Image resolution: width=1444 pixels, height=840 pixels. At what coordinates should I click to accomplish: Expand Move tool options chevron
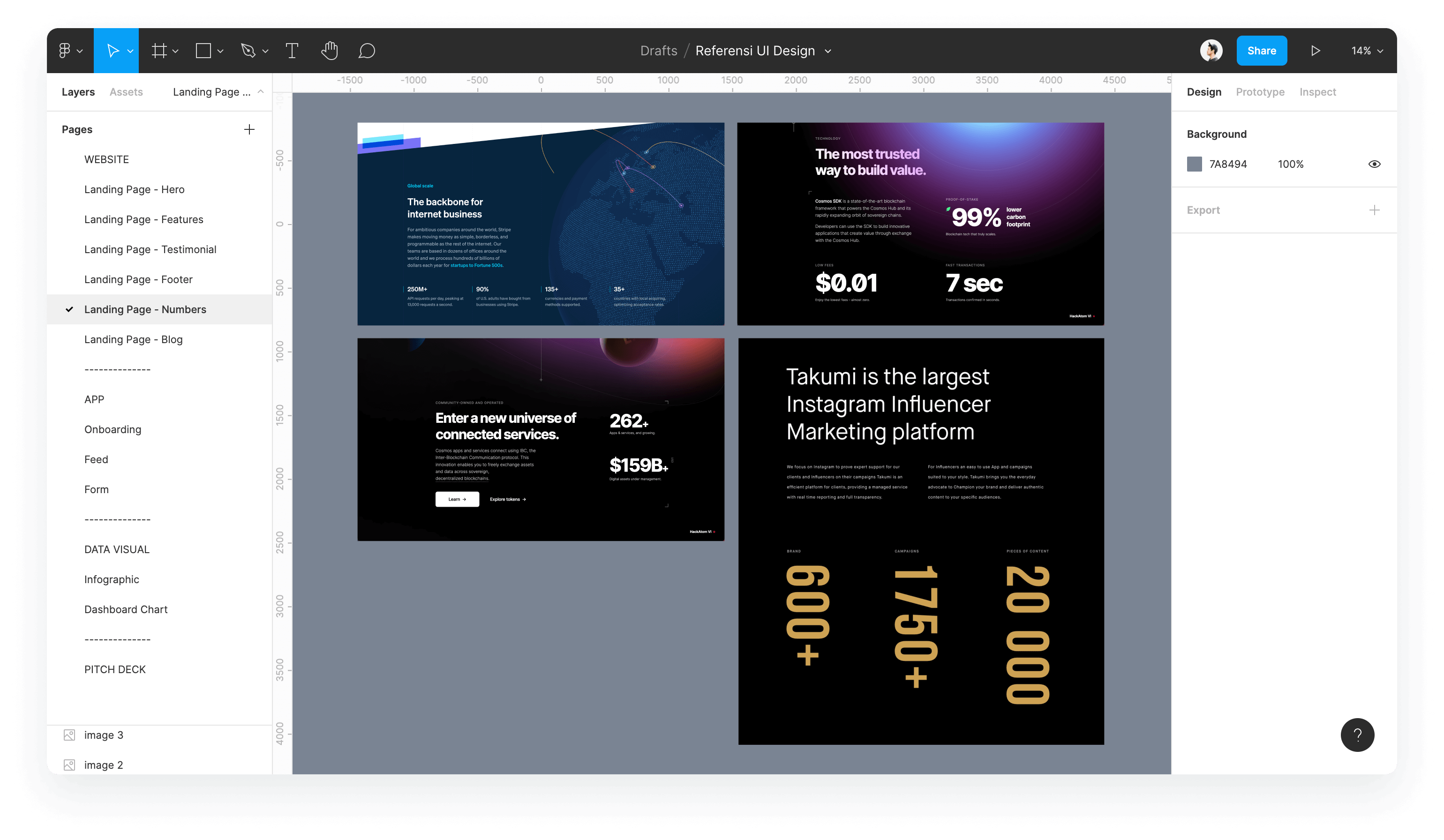(131, 51)
